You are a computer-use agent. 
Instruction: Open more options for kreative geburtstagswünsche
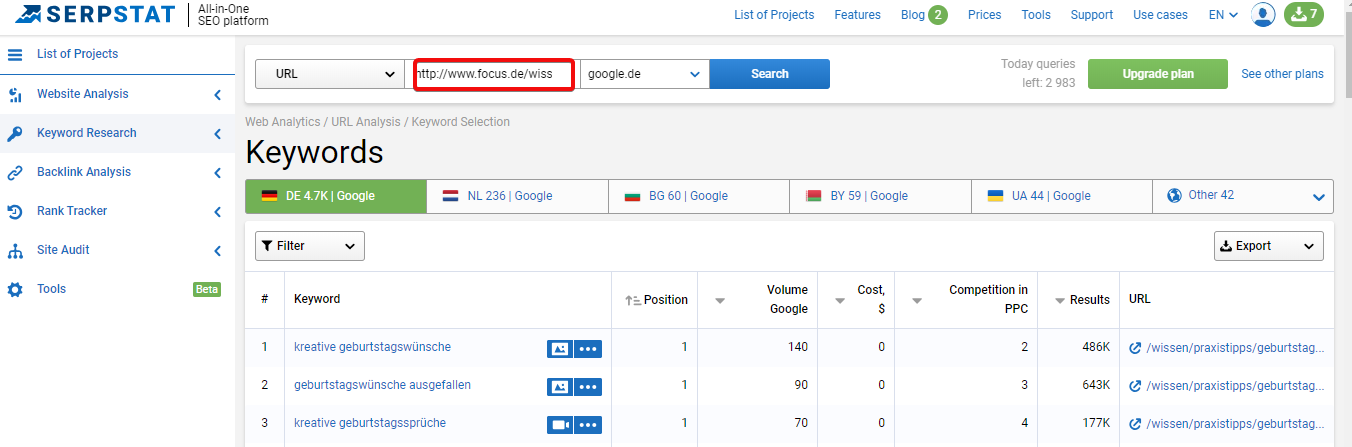pos(588,349)
